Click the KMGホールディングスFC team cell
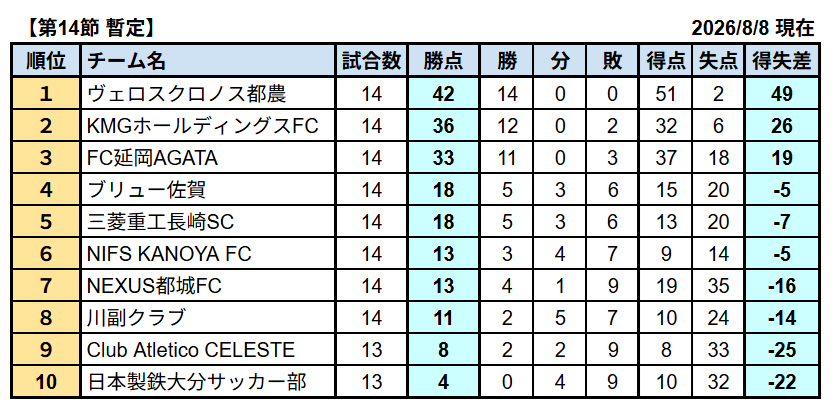This screenshot has height=413, width=834. 207,127
